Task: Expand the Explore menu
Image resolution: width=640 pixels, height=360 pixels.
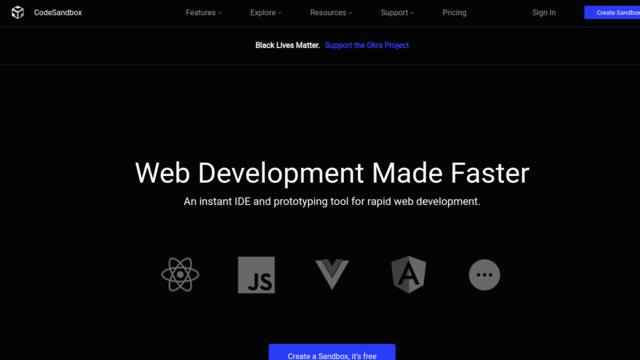Action: tap(266, 13)
